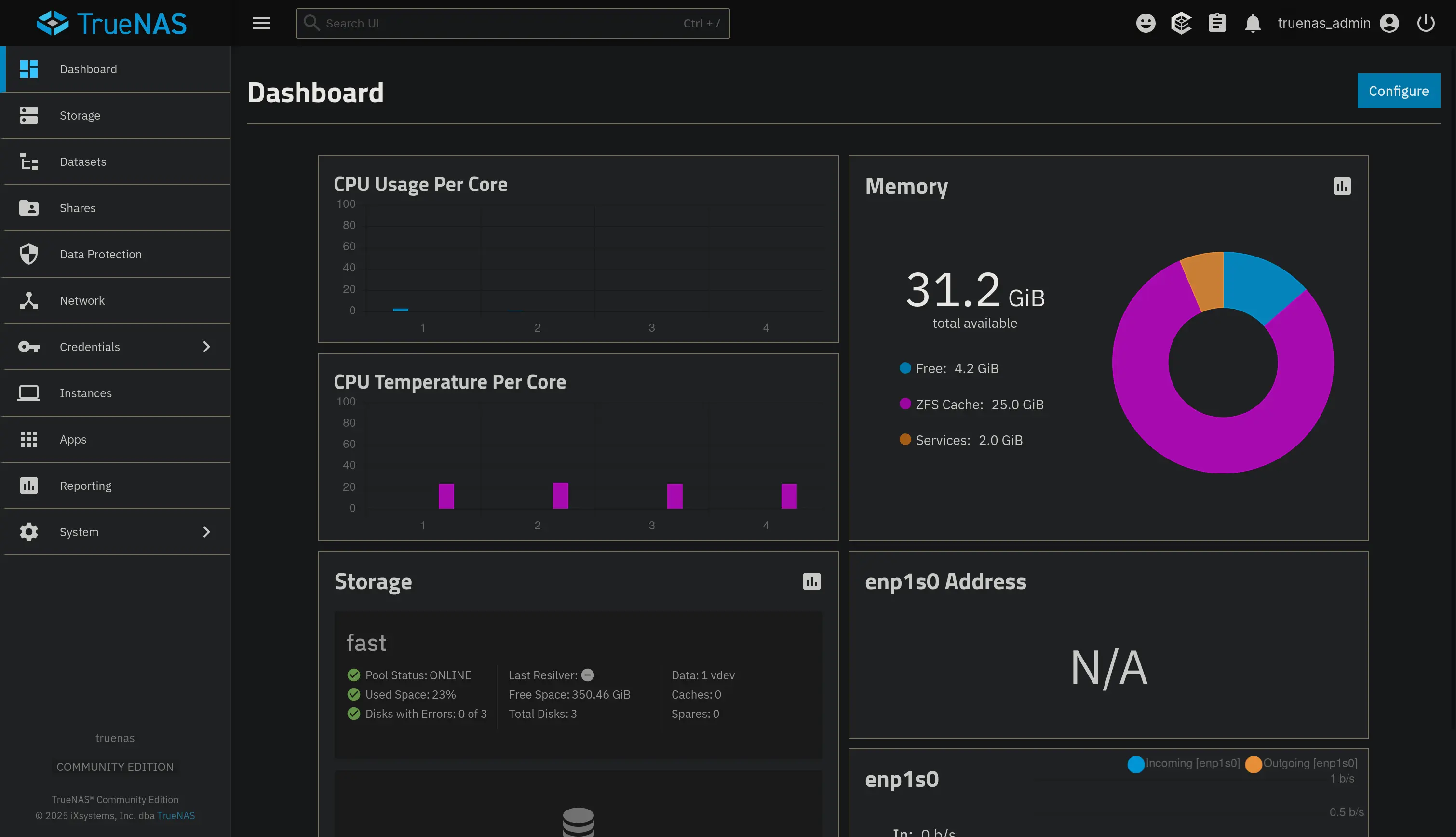The width and height of the screenshot is (1456, 837).
Task: Click the Free memory blue legend dot
Action: [x=905, y=368]
